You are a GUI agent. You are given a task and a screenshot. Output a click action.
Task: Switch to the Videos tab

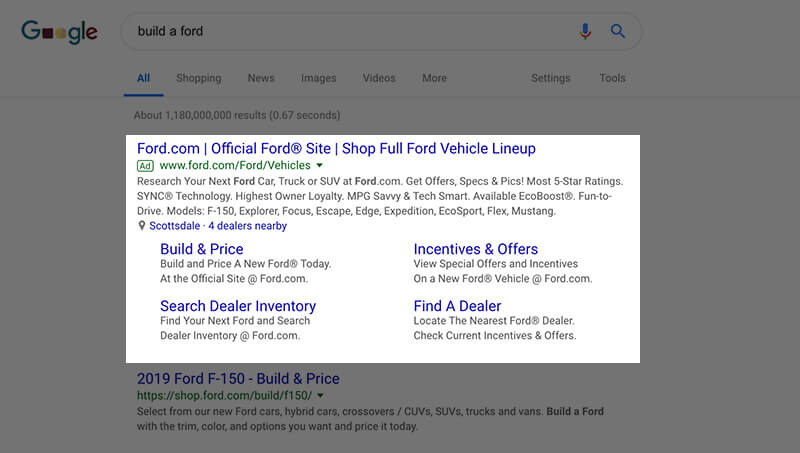[x=379, y=78]
